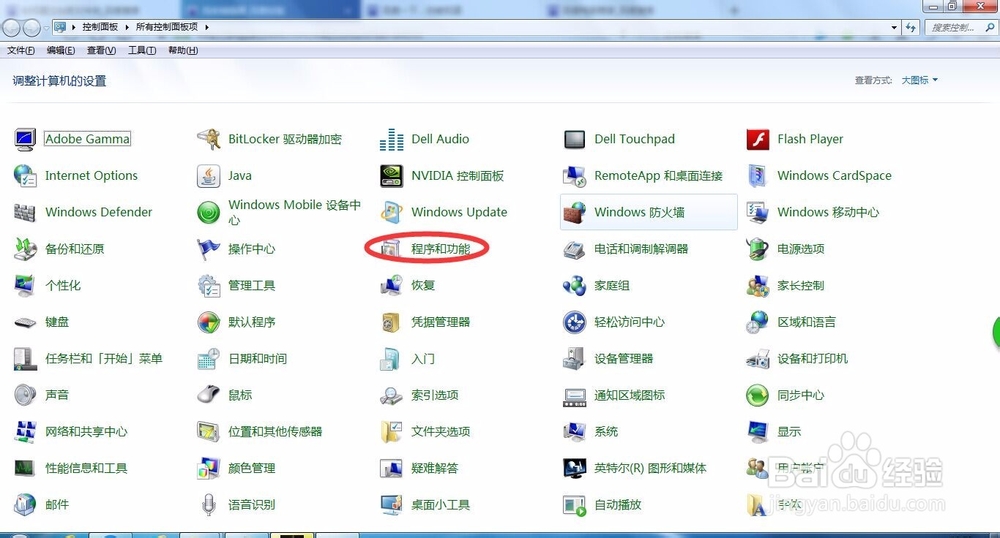Open the 工具(T) menu
The image size is (1000, 538).
[x=142, y=50]
